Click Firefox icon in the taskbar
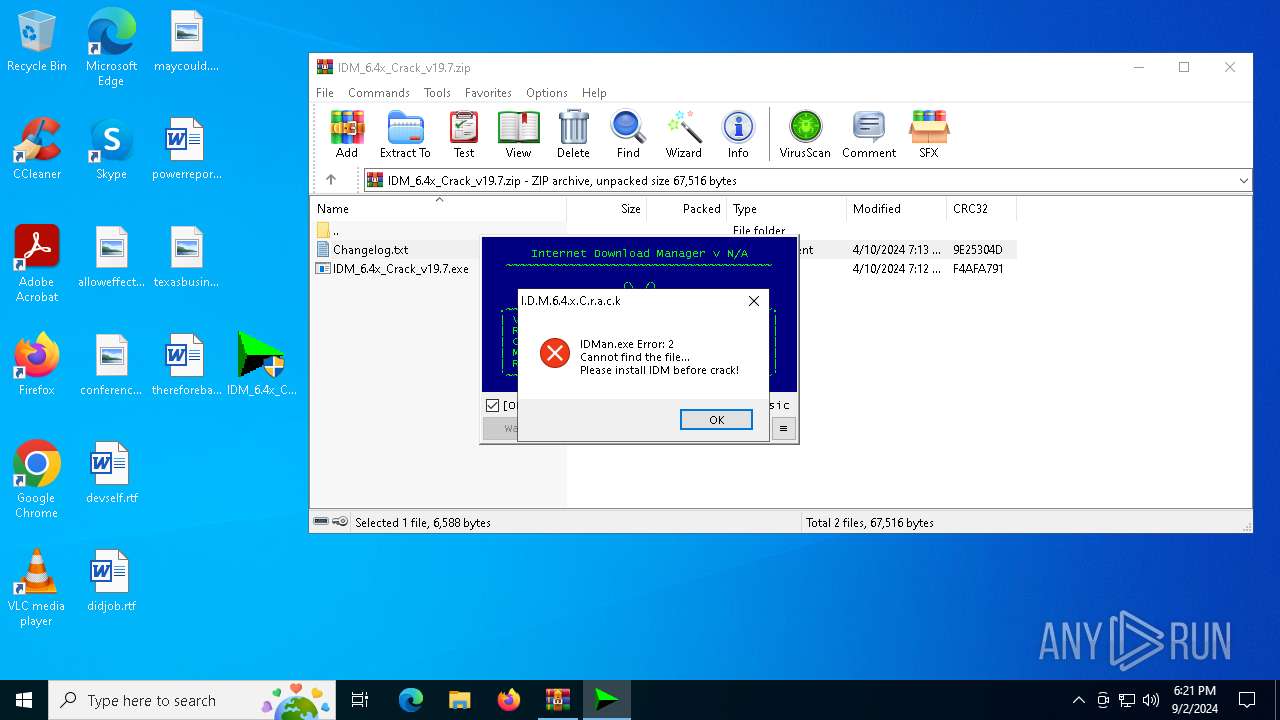Image resolution: width=1280 pixels, height=720 pixels. pos(509,700)
